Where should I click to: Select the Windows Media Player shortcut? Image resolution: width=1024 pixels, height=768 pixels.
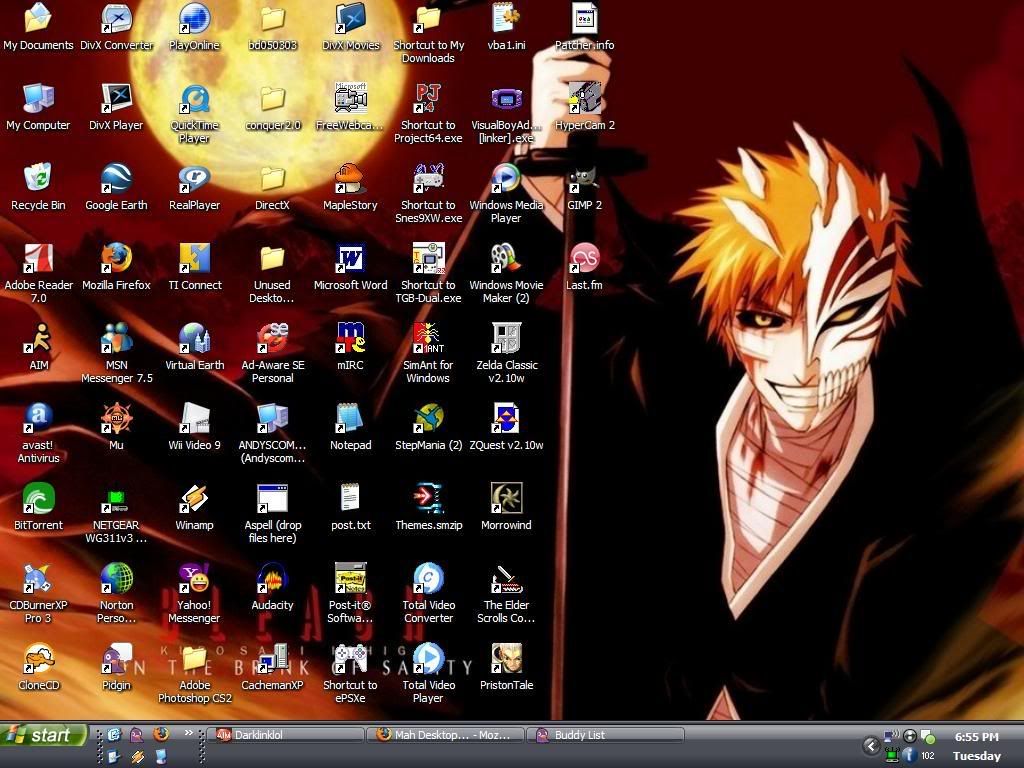pos(506,194)
